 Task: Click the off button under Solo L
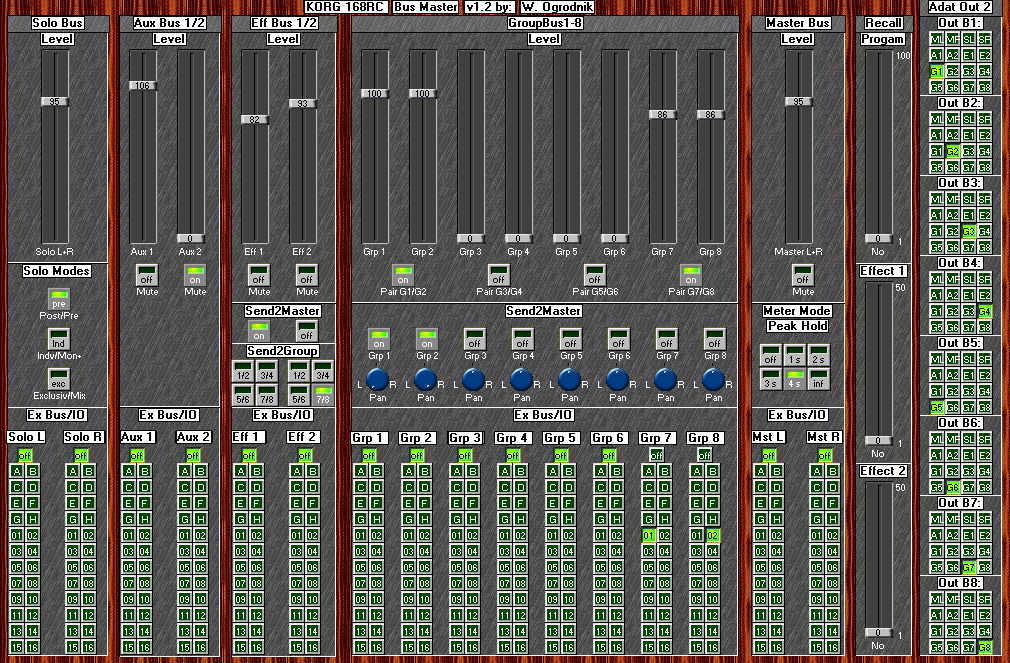coord(24,456)
